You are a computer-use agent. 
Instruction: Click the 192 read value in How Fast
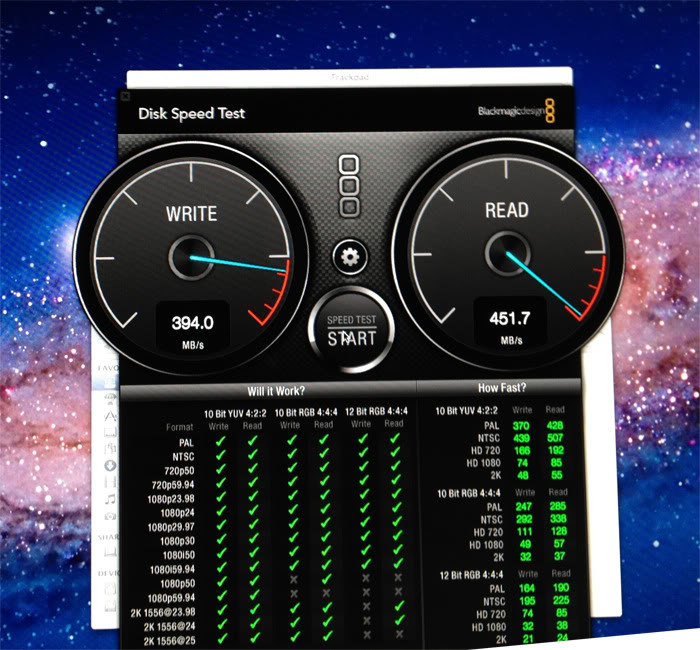coord(556,450)
